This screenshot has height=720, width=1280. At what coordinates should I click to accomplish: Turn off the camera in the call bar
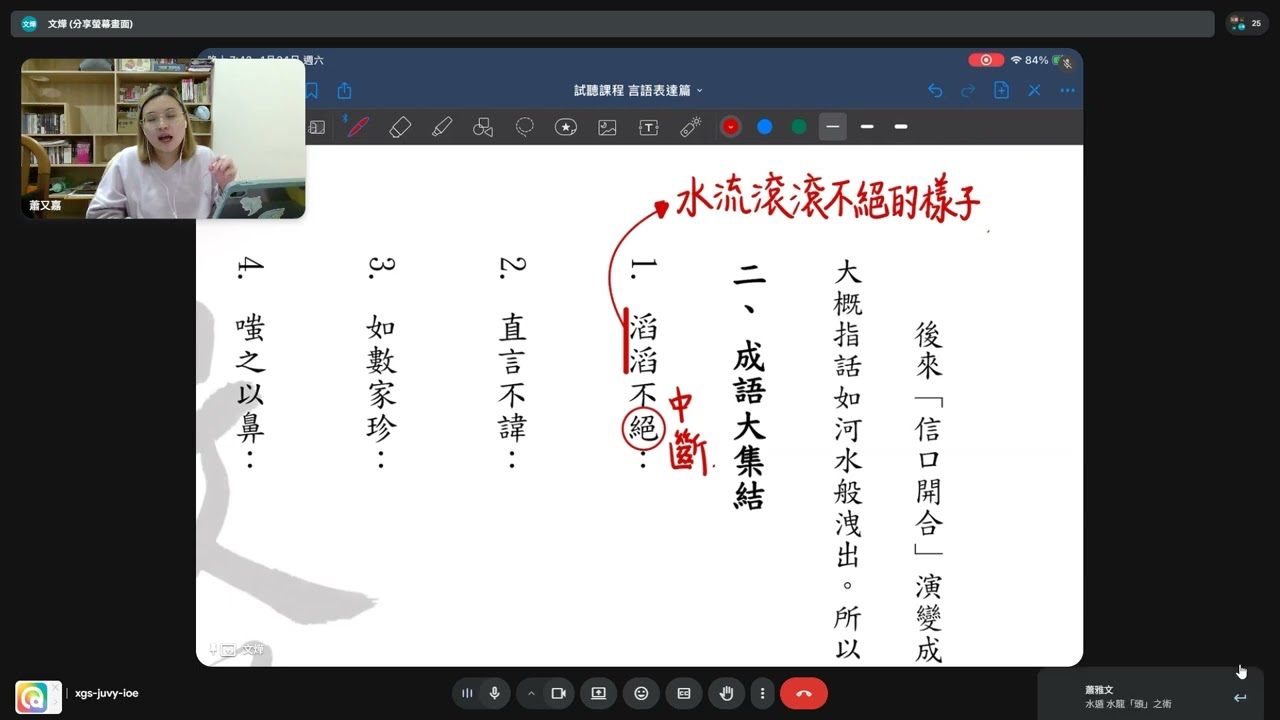click(559, 693)
